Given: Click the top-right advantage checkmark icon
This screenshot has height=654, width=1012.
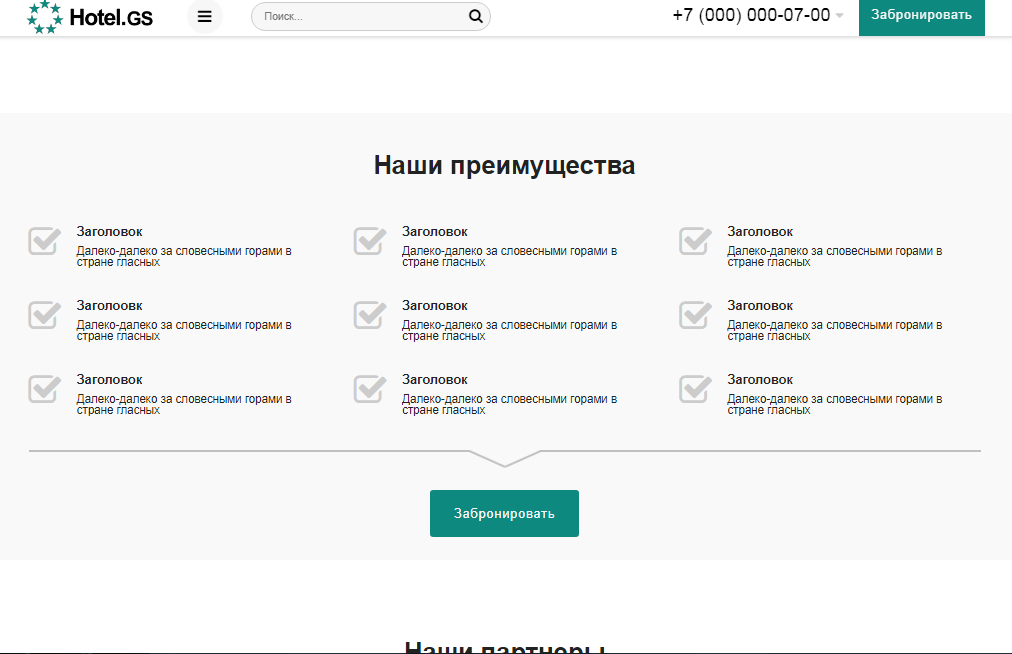Looking at the screenshot, I should coord(695,241).
